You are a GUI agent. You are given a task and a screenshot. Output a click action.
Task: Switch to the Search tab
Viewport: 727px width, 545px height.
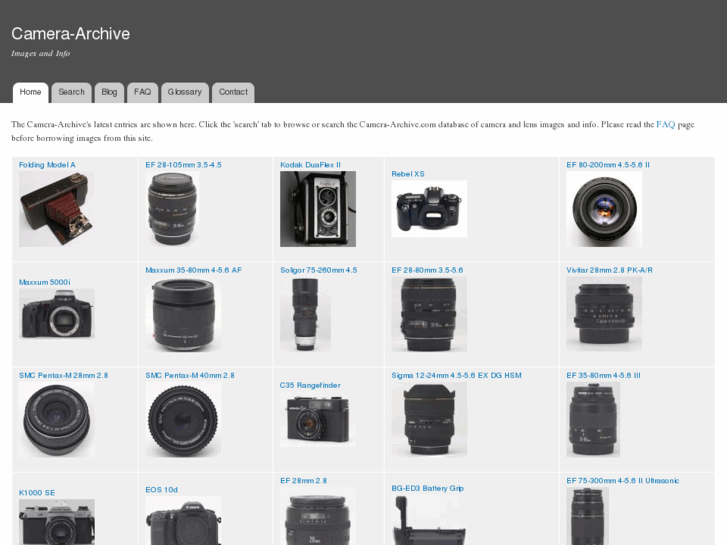(x=71, y=92)
